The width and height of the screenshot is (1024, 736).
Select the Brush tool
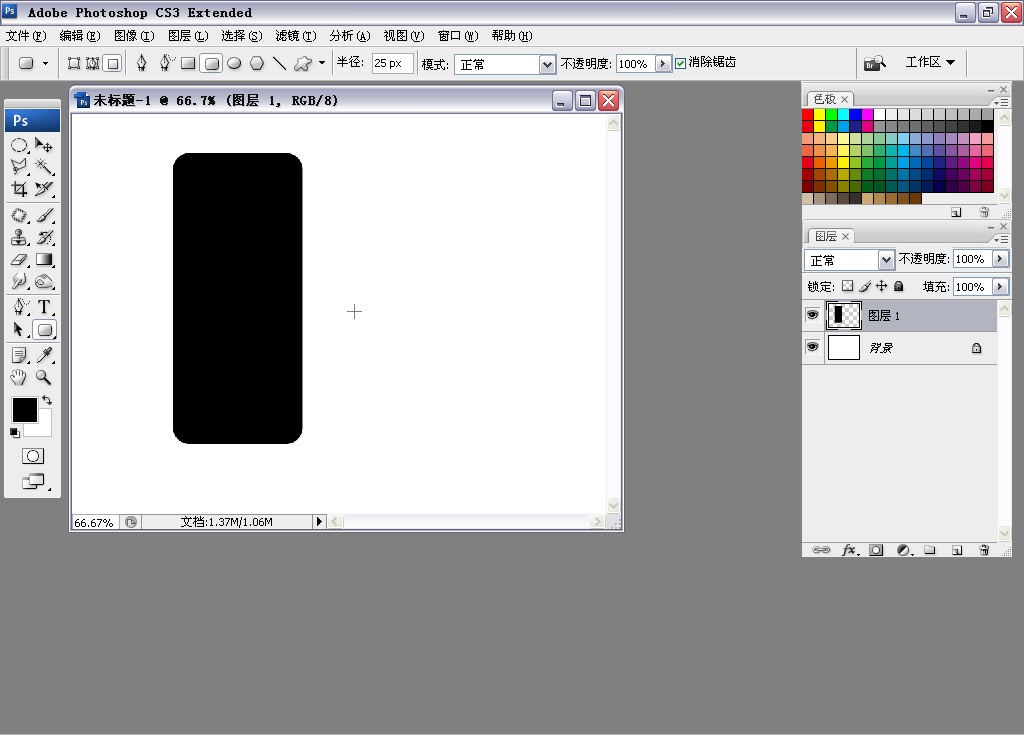click(44, 215)
